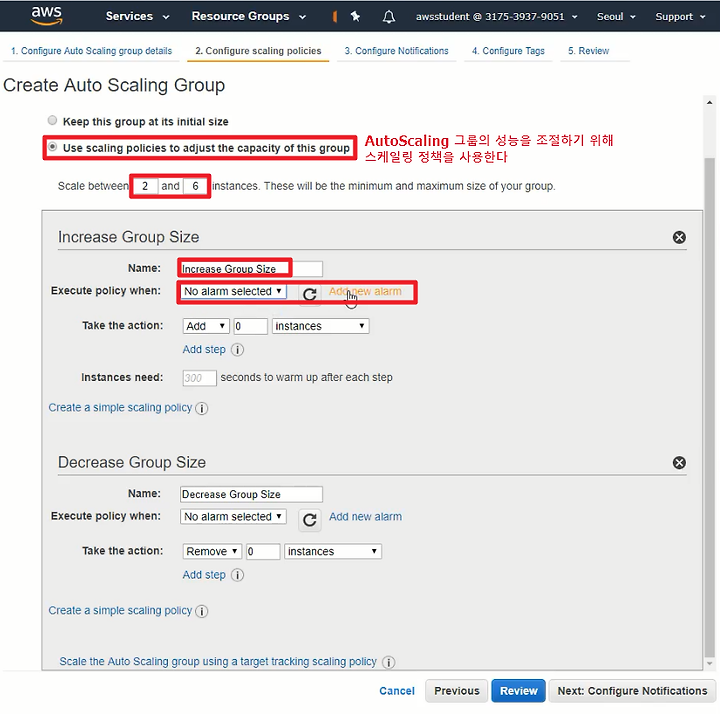Viewport: 720px width, 714px height.
Task: Click the scrollbar up arrow
Action: (x=709, y=103)
